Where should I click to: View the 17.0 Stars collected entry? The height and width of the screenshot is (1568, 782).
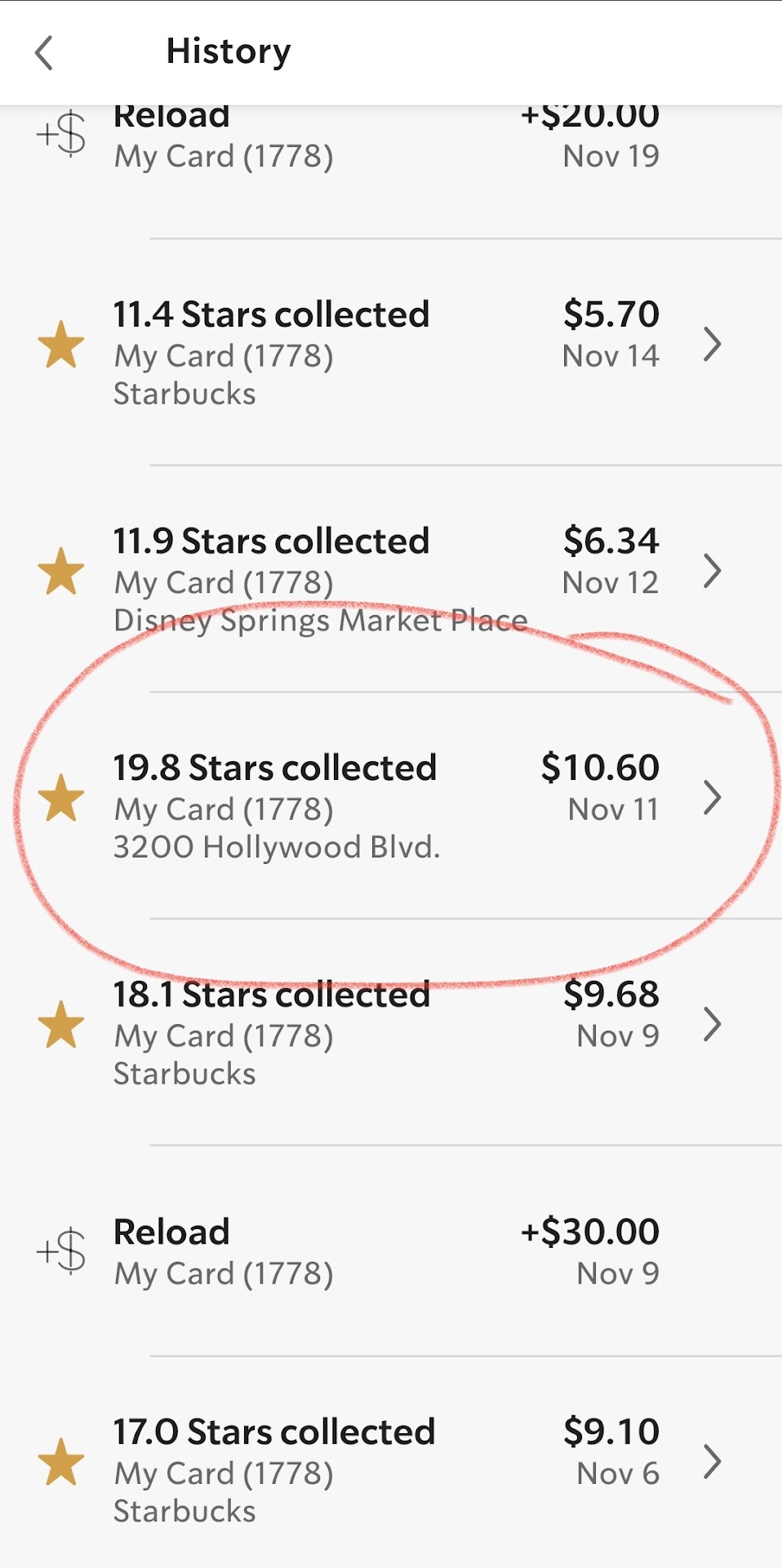[x=274, y=1432]
